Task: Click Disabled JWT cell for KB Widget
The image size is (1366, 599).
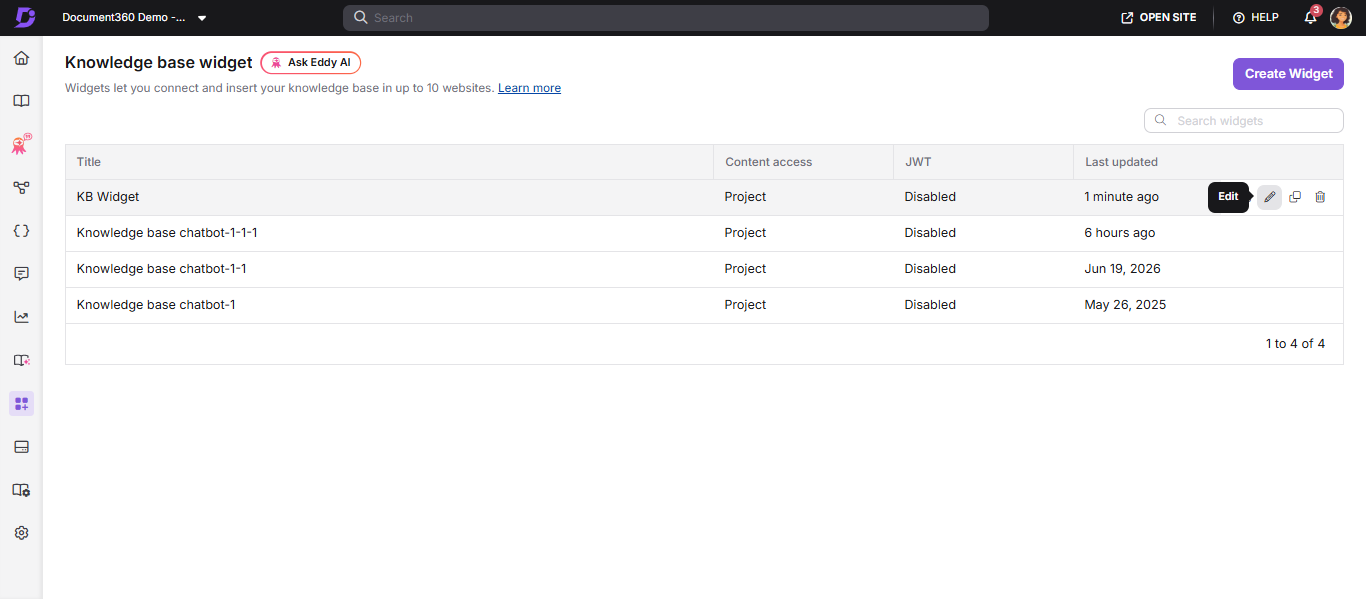Action: pos(930,197)
